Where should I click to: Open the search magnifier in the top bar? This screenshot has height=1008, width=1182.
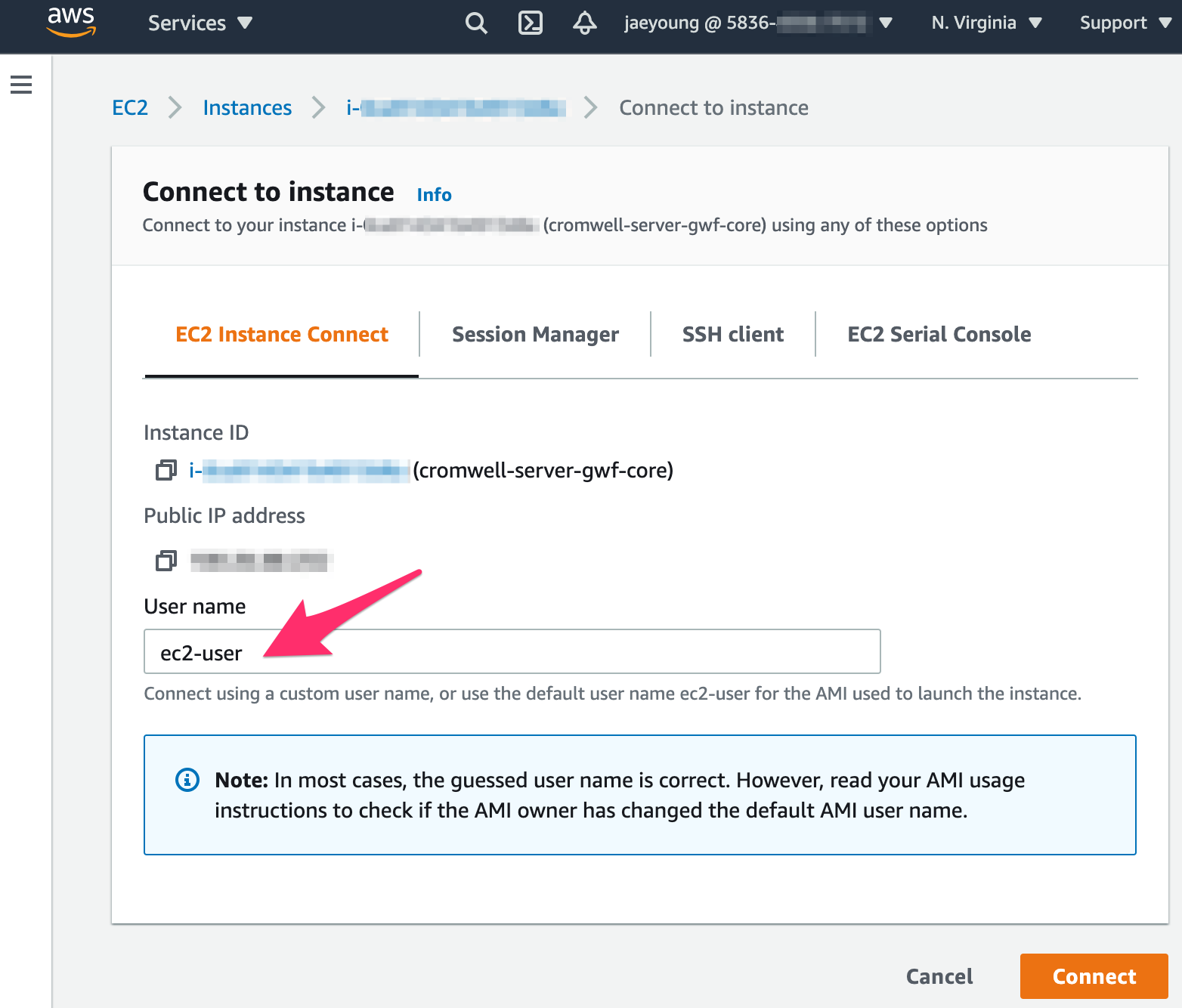click(476, 23)
